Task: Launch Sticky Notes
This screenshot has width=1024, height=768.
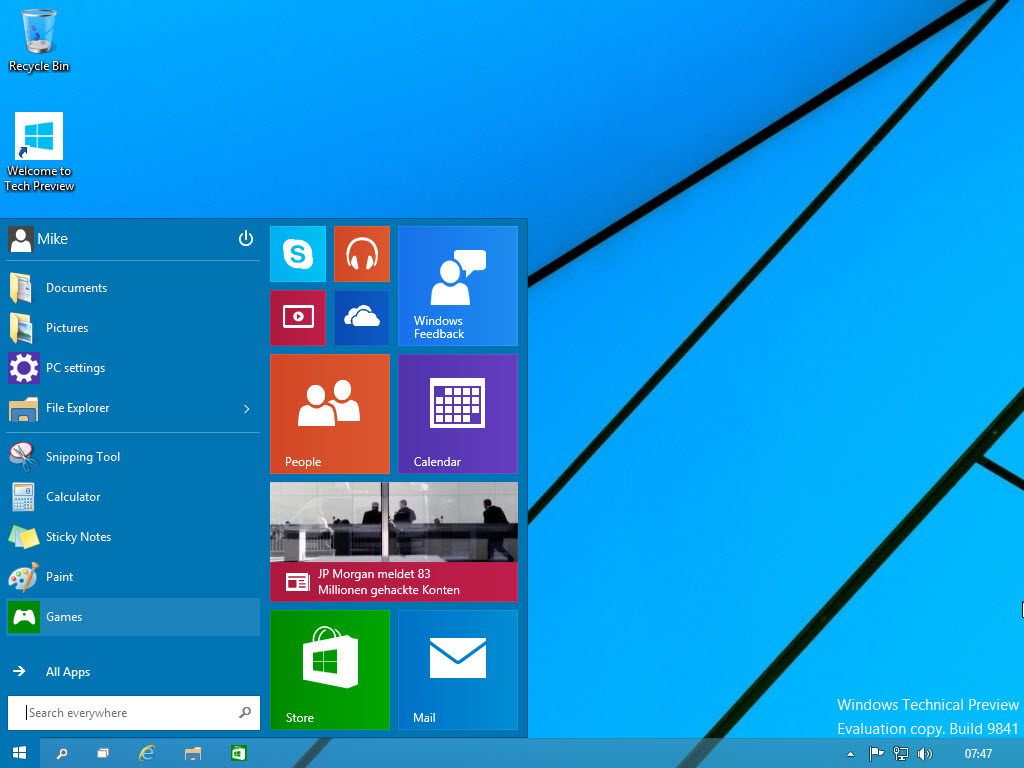Action: pos(133,537)
